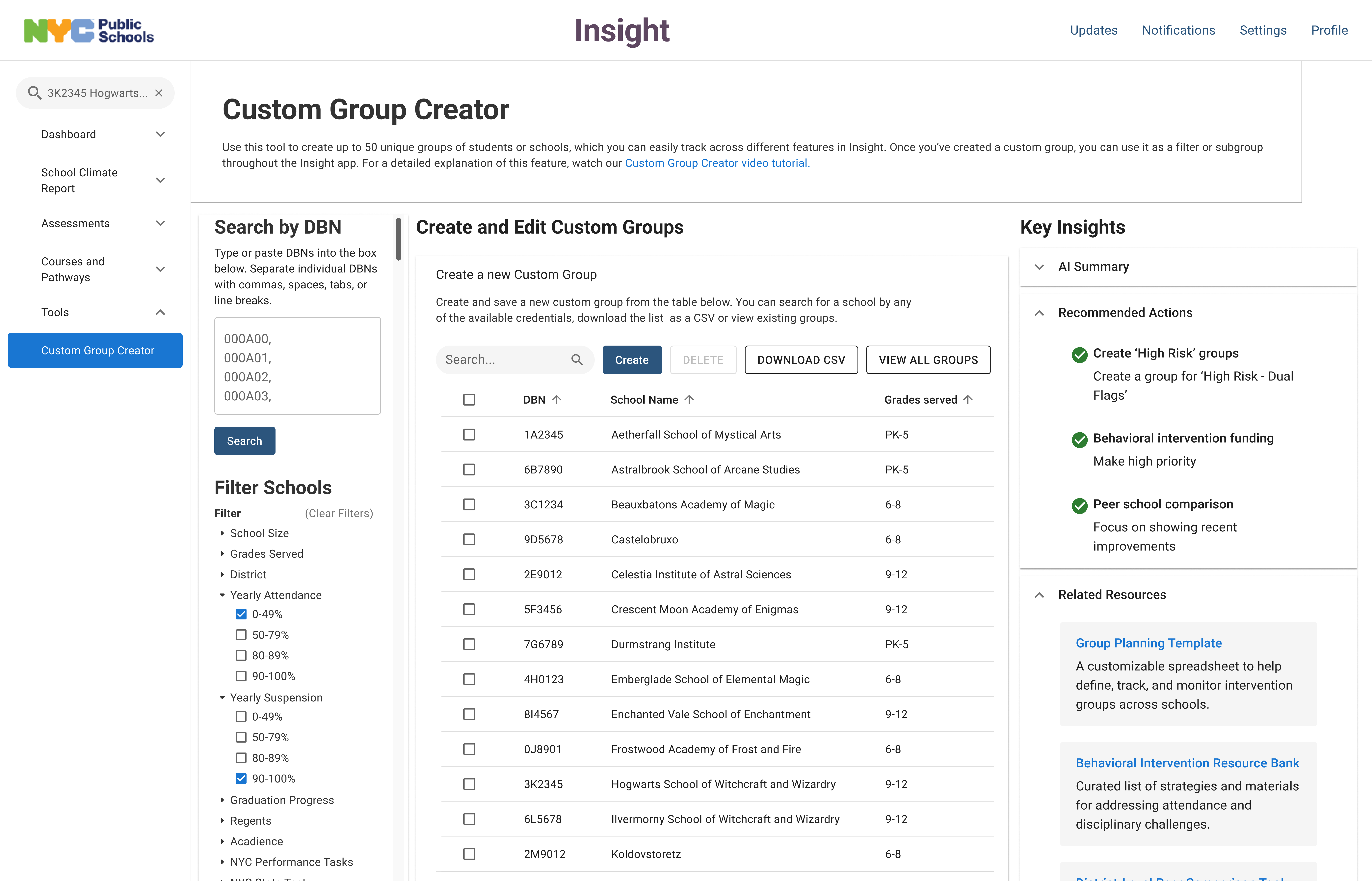Screen dimensions: 1372x881
Task: Check the select-all checkbox in the table header
Action: (x=469, y=400)
